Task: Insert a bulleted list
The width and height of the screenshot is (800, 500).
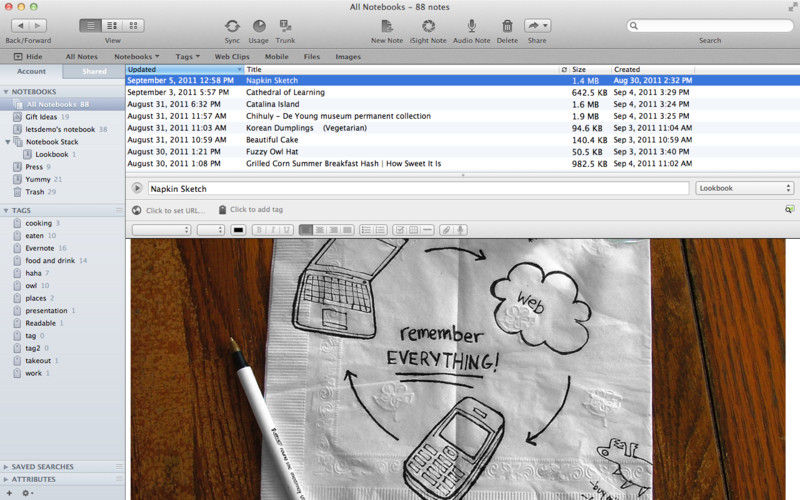Action: pos(366,230)
